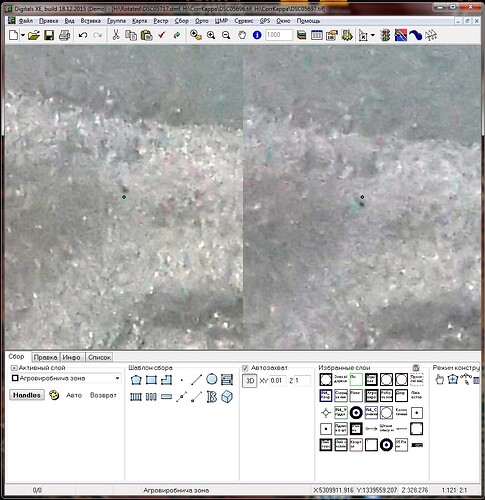
Task: Activate the Pan hand tool
Action: coord(242,35)
